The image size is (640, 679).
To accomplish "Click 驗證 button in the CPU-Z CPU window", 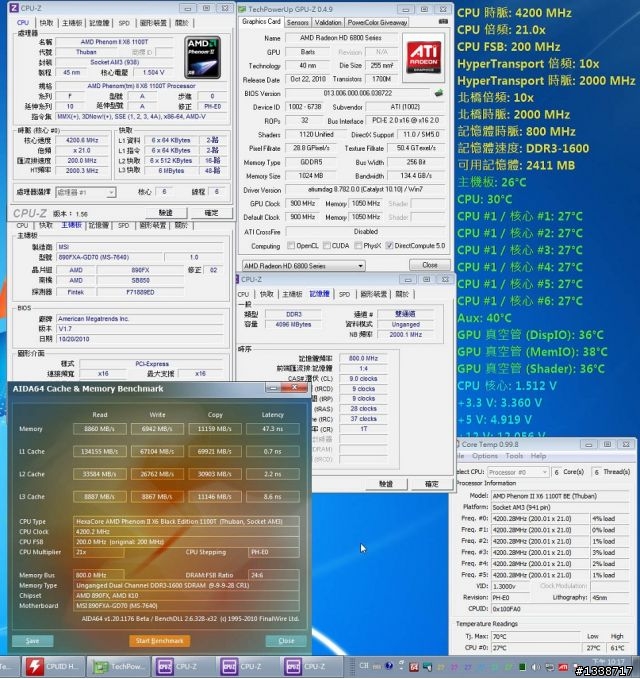I will [x=166, y=213].
